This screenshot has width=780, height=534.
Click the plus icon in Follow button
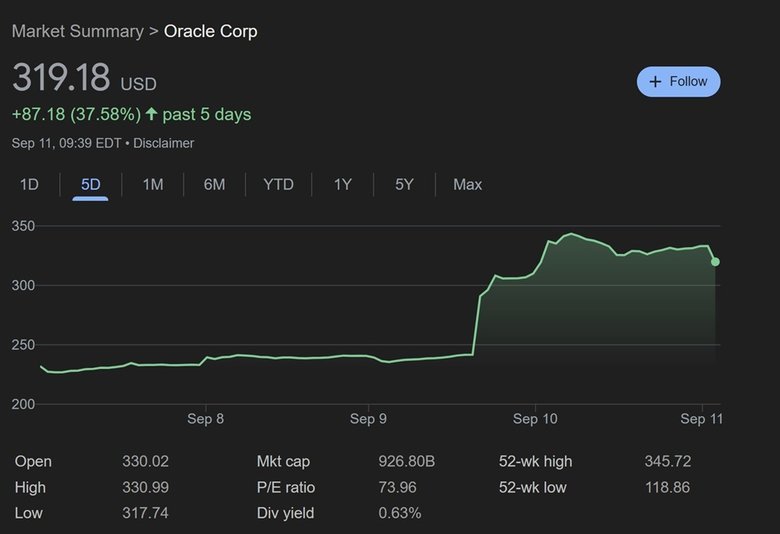(x=656, y=82)
